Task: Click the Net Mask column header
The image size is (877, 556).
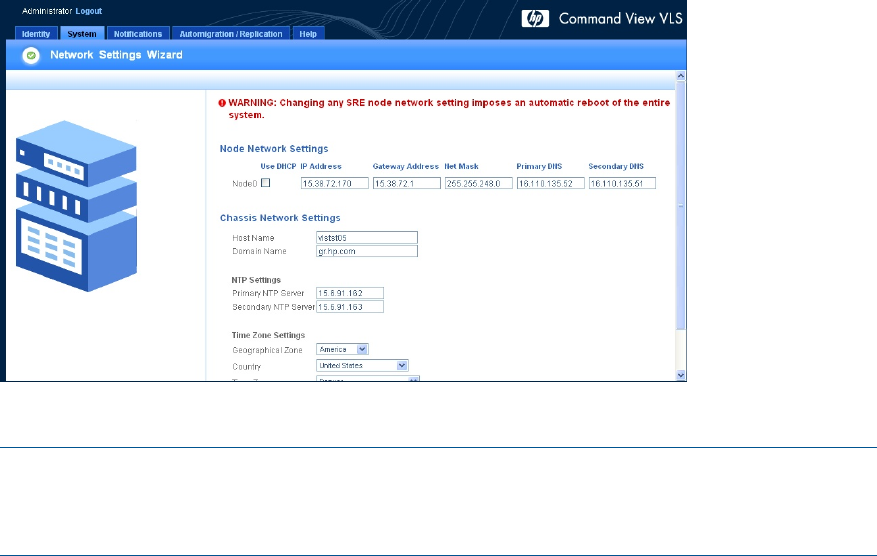Action: [461, 166]
